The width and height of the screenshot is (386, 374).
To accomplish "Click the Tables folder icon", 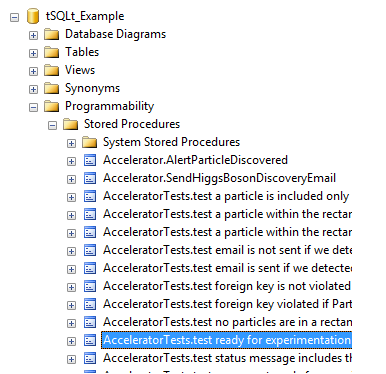I will [52, 52].
